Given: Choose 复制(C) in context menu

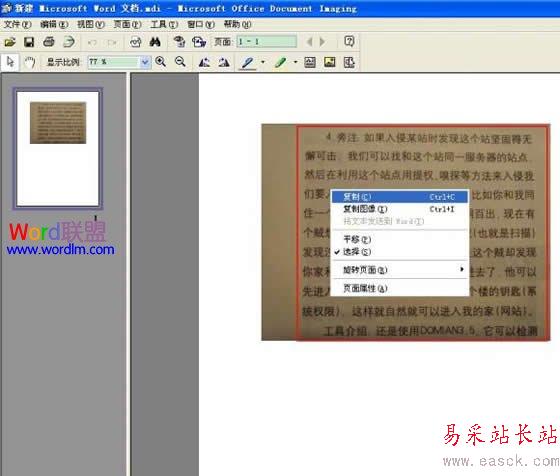Looking at the screenshot, I should (400, 197).
